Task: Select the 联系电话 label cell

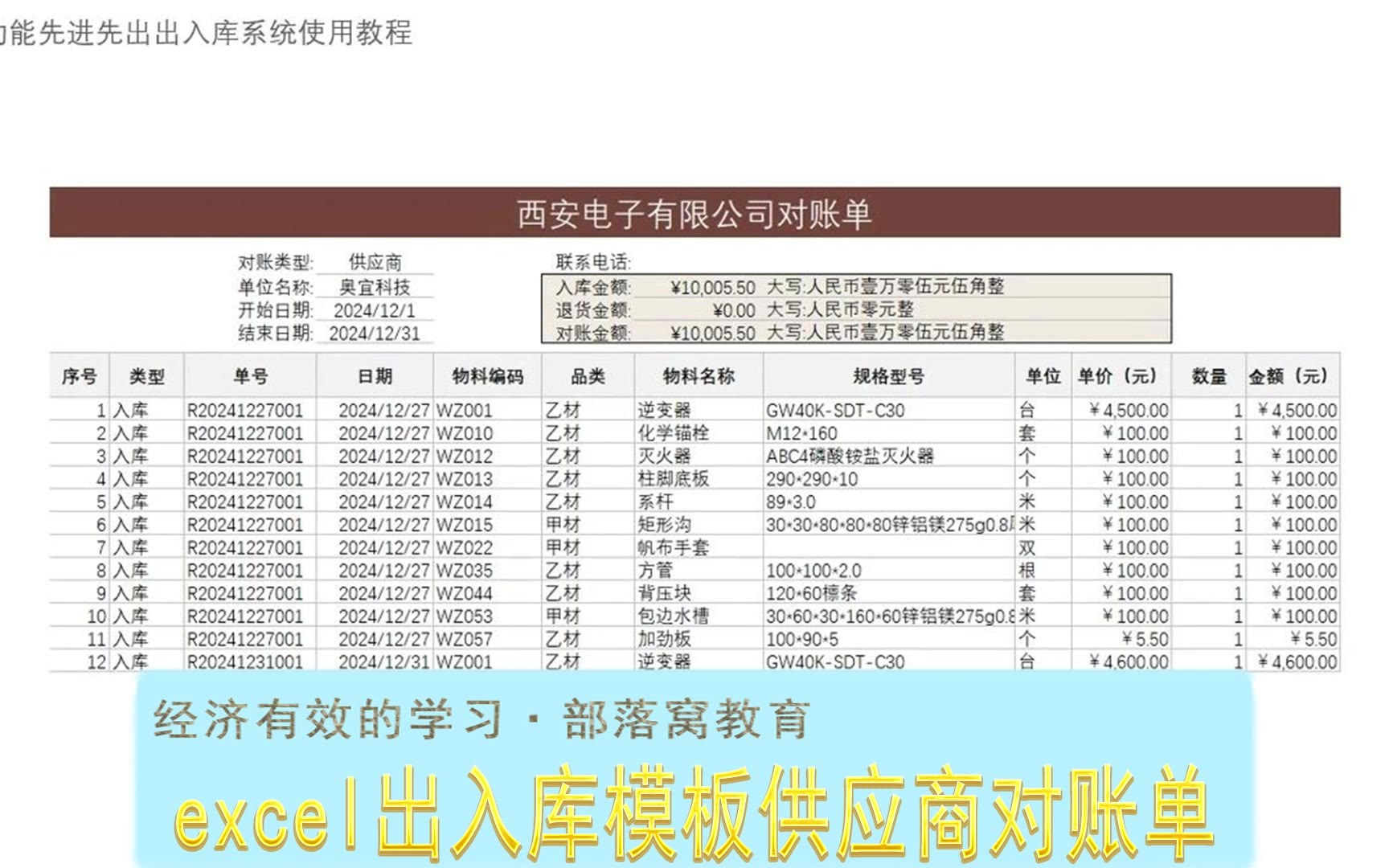Action: click(x=593, y=262)
